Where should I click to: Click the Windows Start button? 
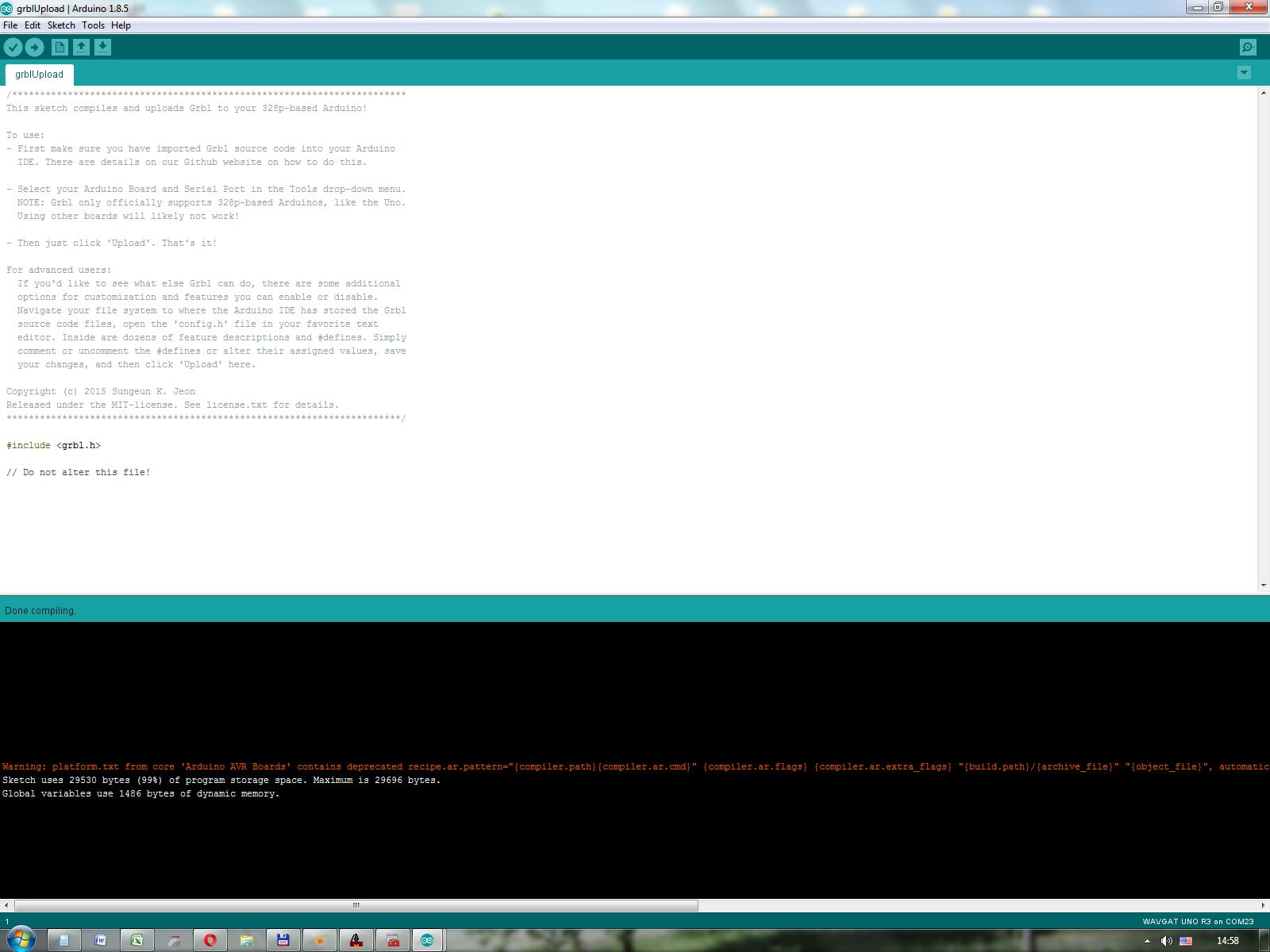pos(21,940)
